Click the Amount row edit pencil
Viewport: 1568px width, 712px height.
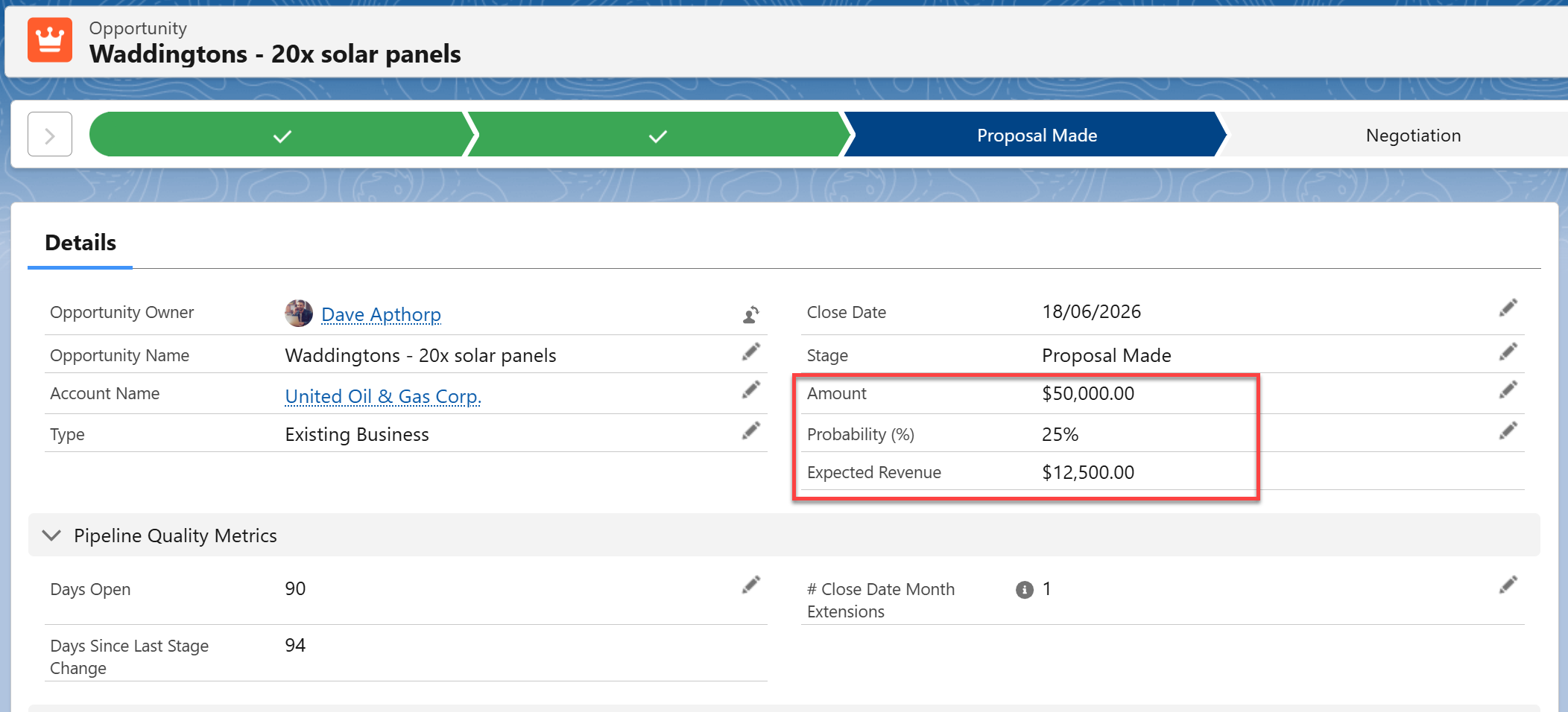click(1508, 390)
